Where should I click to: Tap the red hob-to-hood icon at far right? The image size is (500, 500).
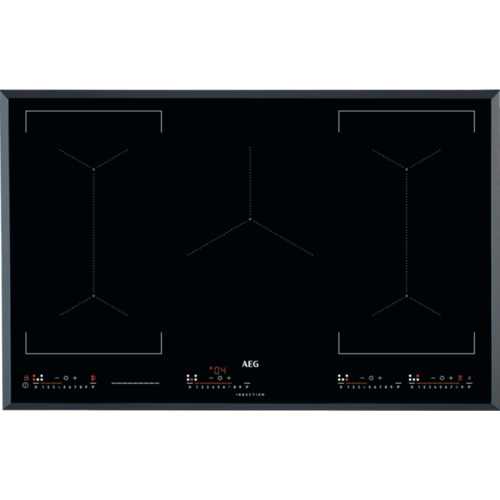[x=460, y=378]
